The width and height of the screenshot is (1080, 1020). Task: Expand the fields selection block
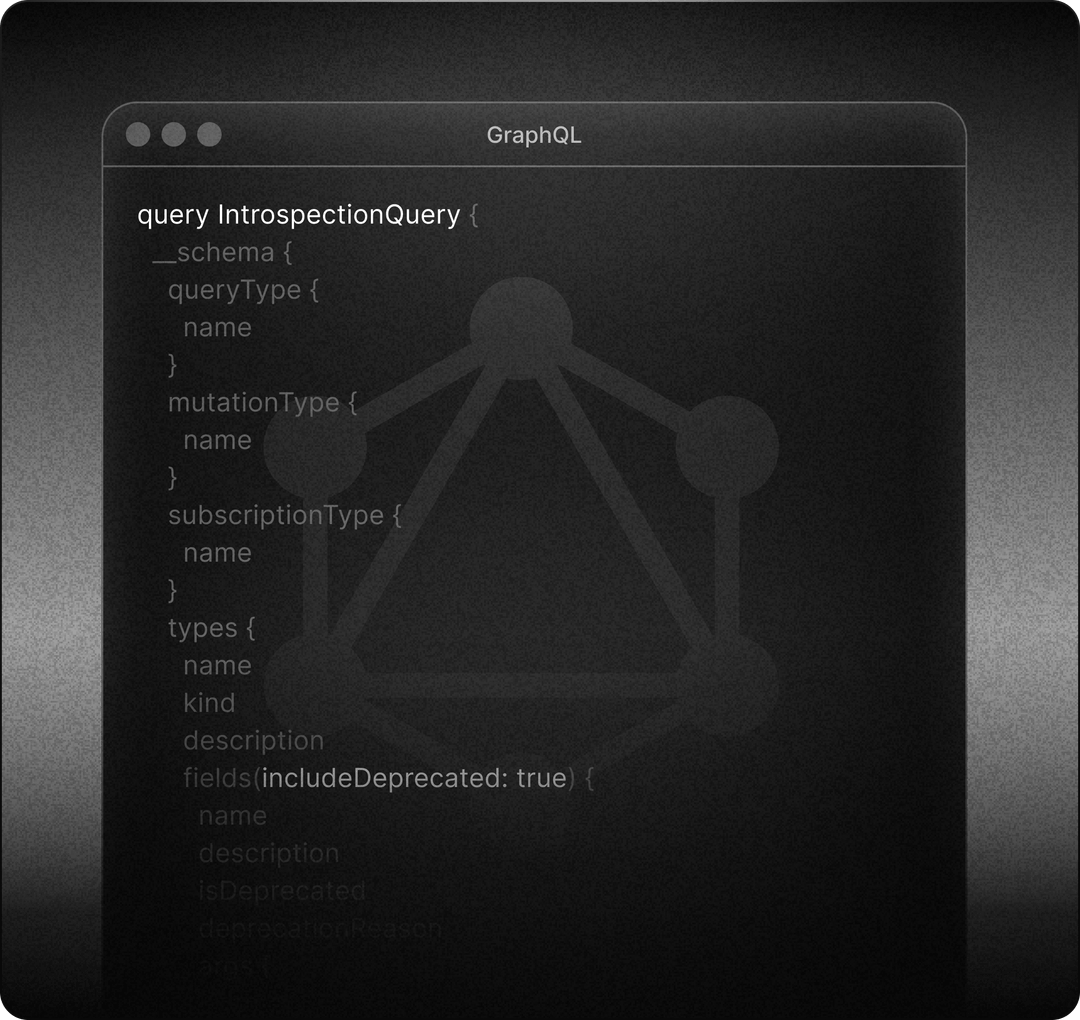pyautogui.click(x=215, y=778)
